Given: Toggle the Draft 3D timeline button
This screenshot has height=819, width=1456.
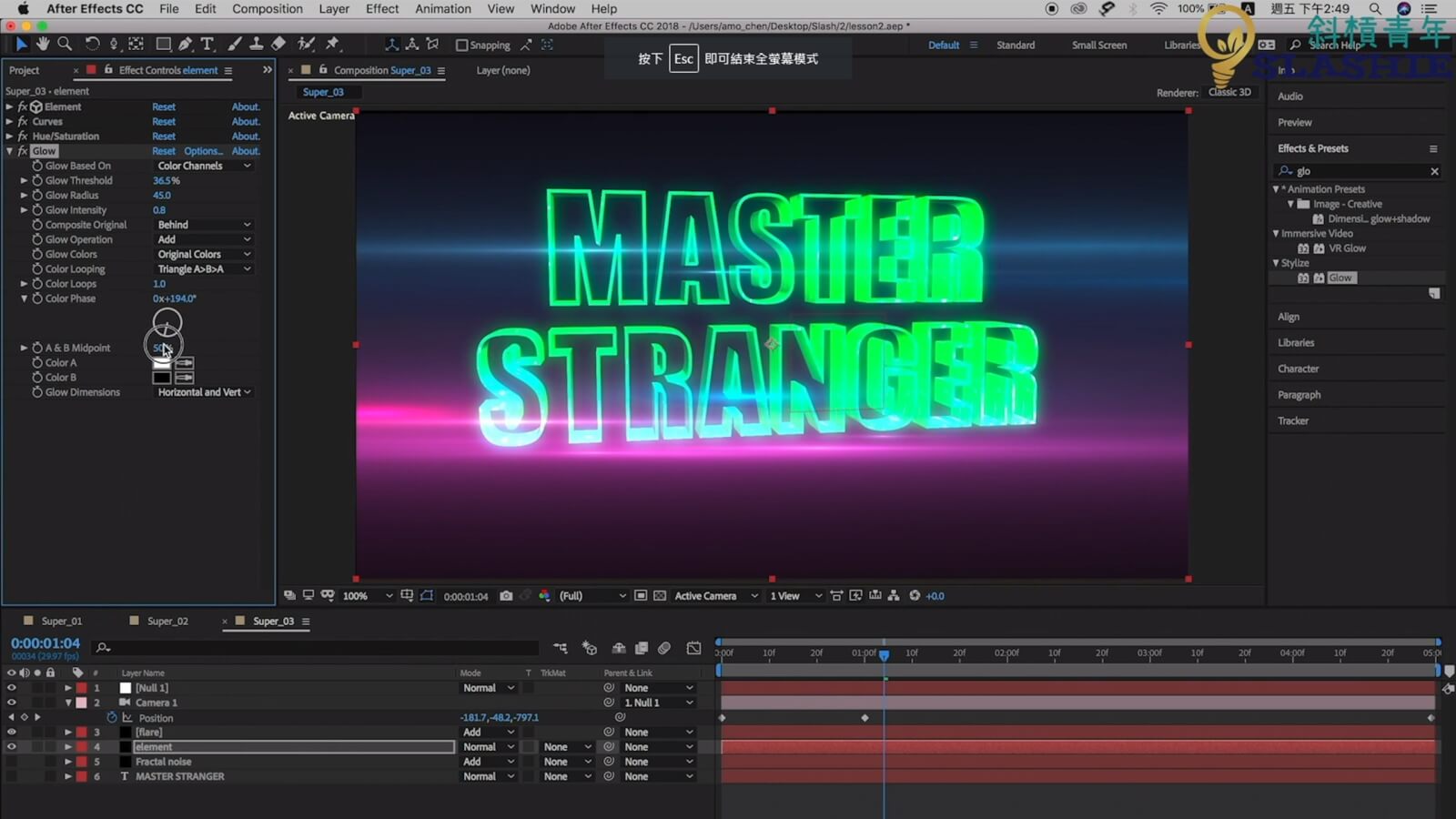Looking at the screenshot, I should coord(590,648).
